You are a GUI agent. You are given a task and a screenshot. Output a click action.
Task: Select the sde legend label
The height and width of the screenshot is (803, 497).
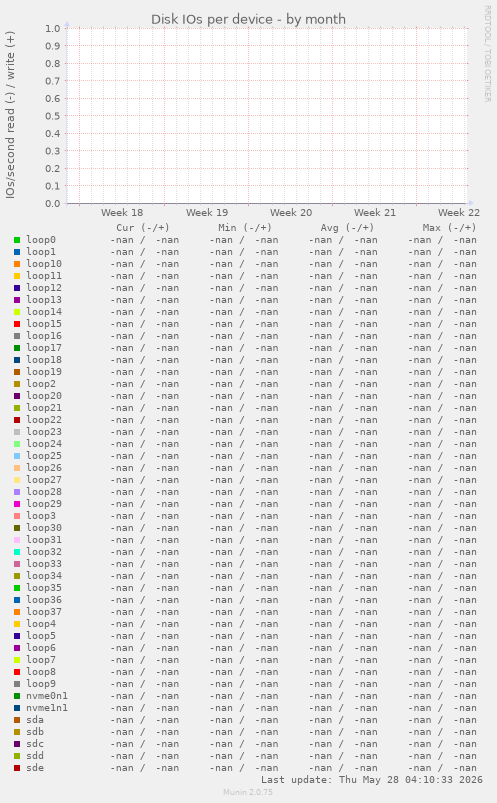click(35, 768)
